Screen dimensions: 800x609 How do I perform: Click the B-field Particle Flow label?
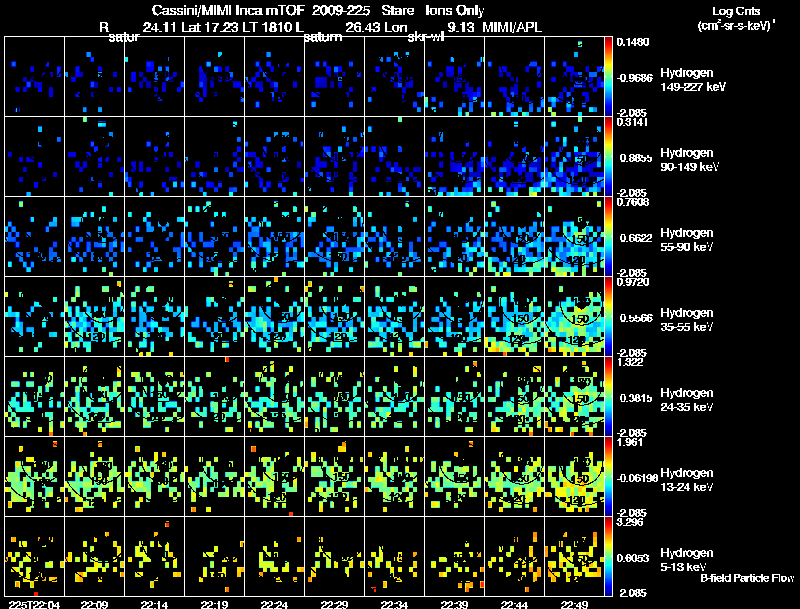746,578
